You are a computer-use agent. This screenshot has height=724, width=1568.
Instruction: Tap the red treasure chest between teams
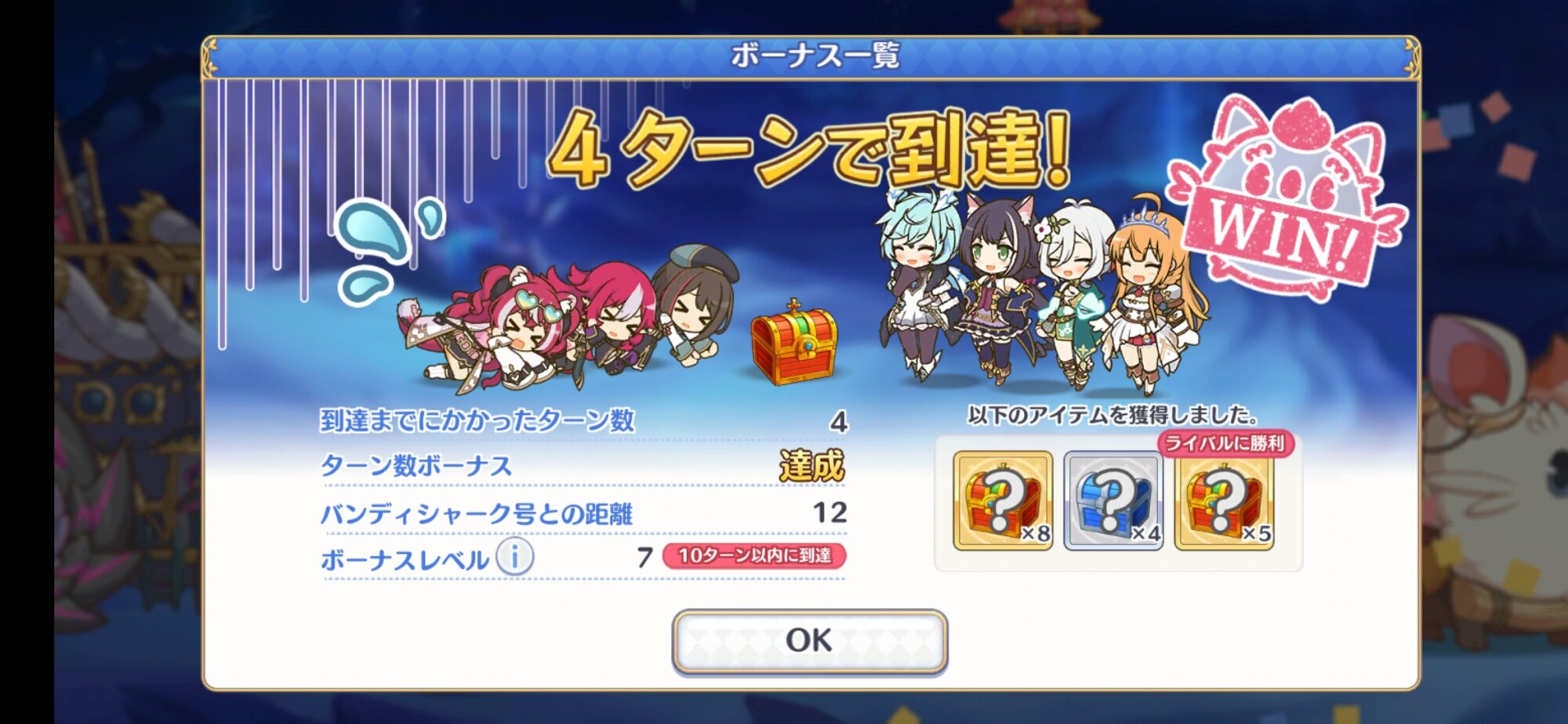click(793, 343)
